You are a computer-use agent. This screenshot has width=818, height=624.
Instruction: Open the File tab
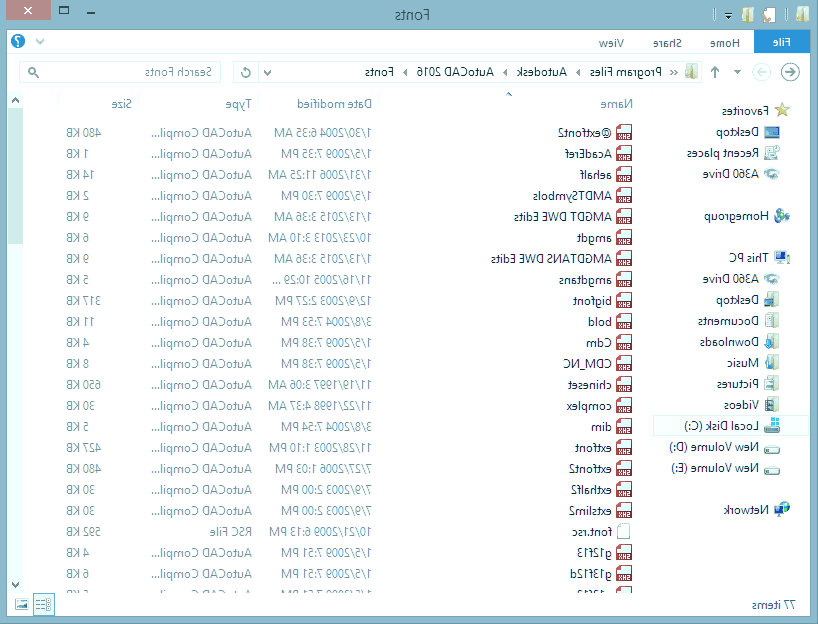click(781, 42)
